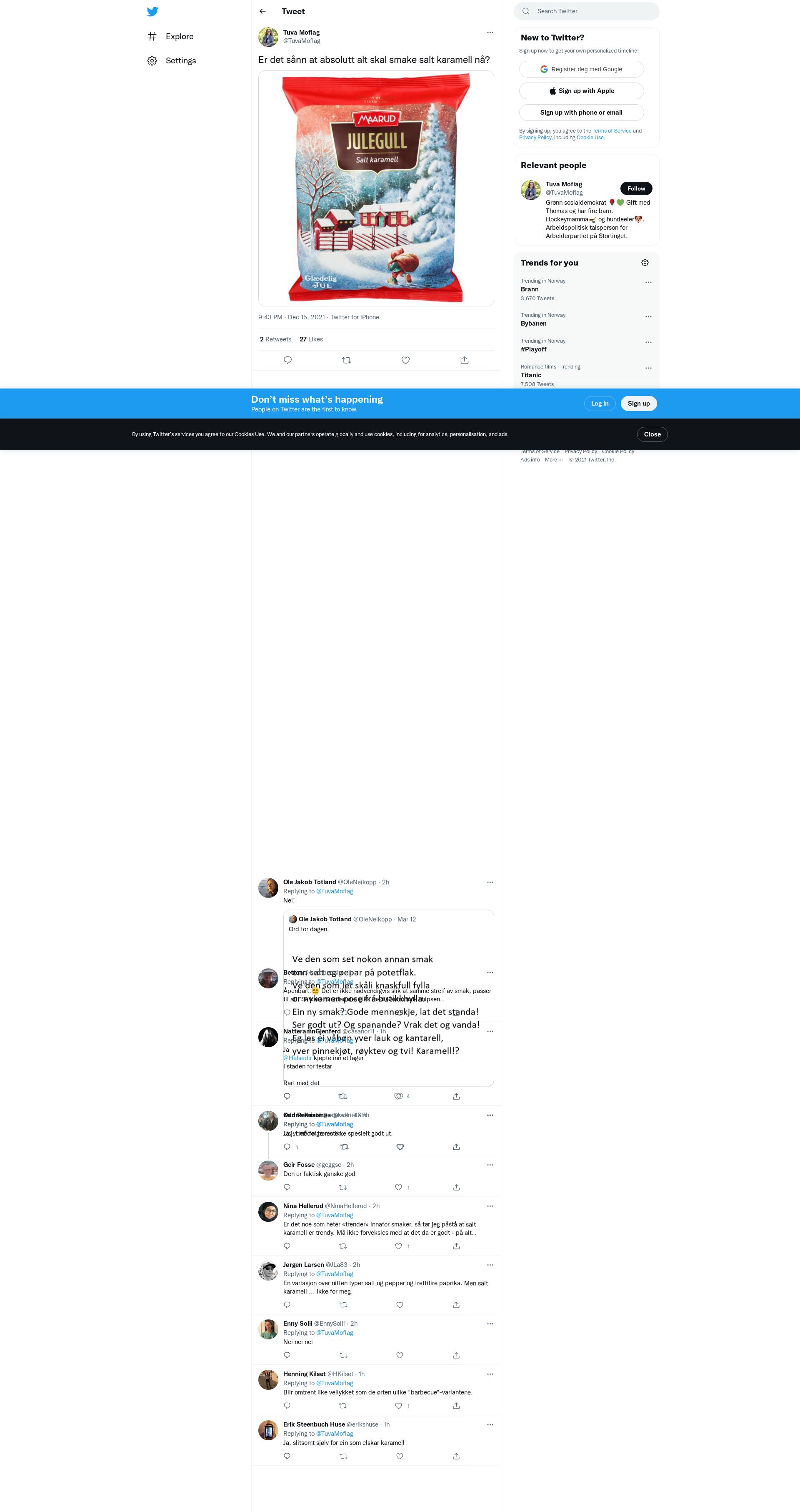Open Henning Kilset's profile name

[305, 1374]
